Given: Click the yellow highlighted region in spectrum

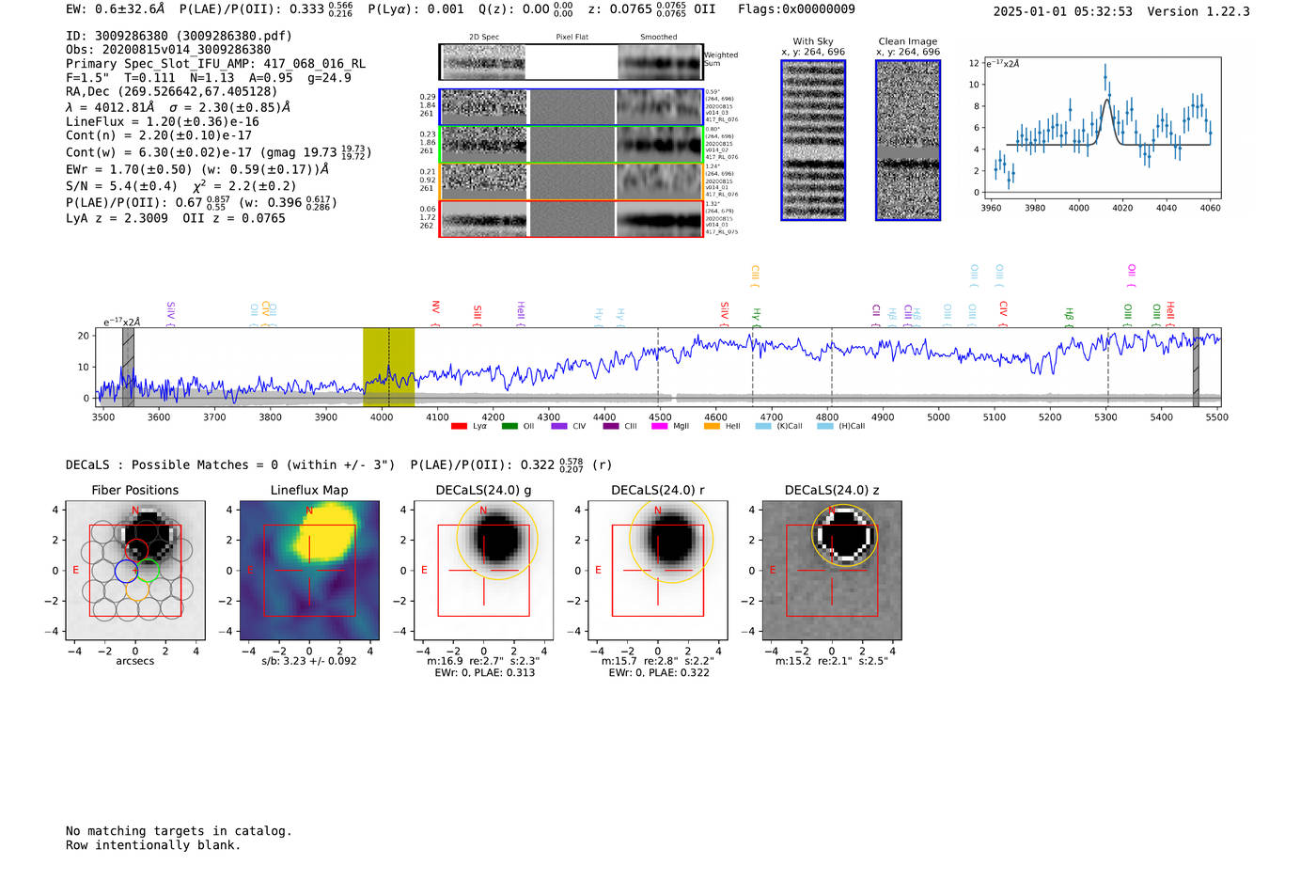Looking at the screenshot, I should 389,368.
